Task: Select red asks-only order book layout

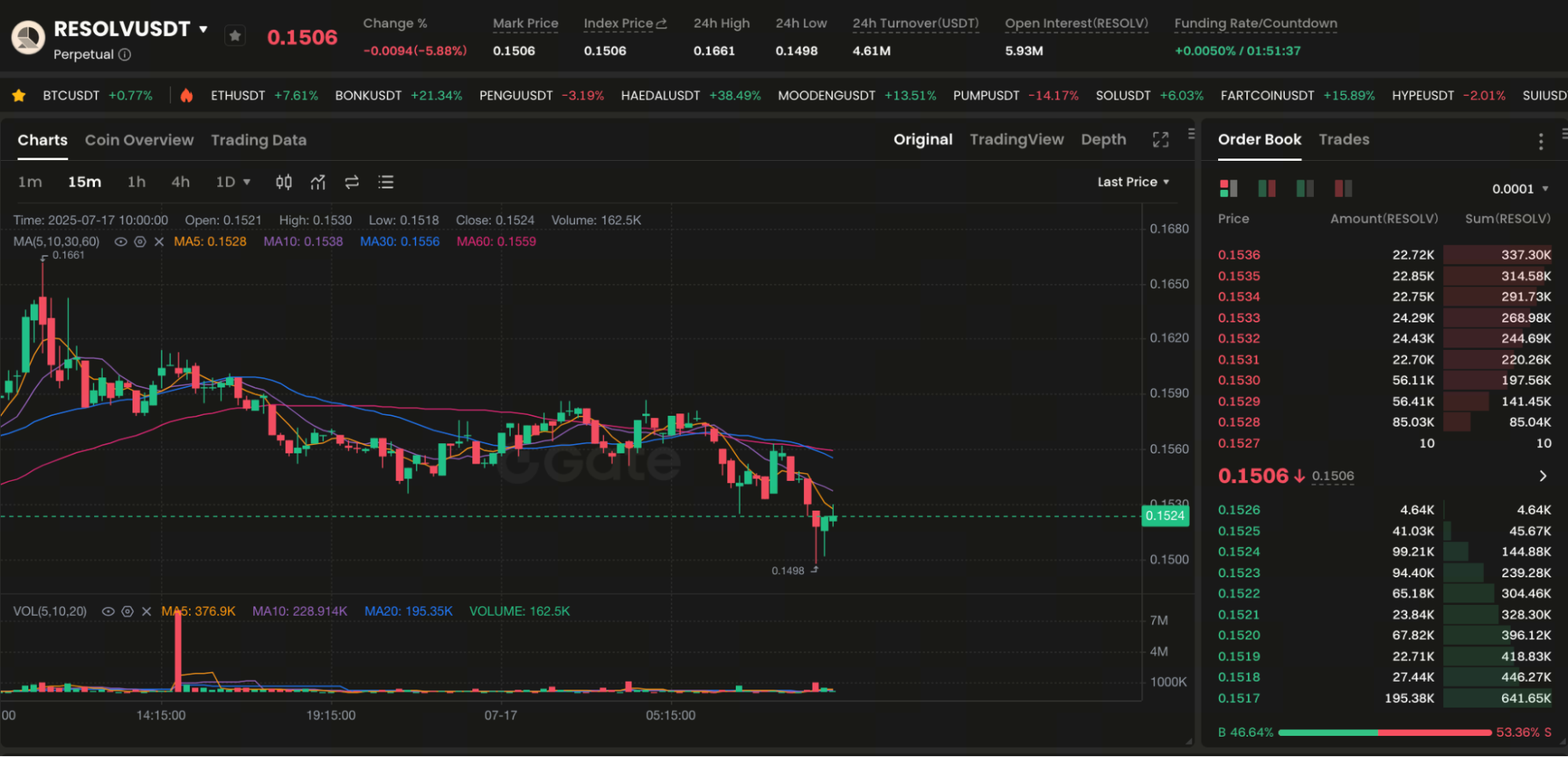Action: (1344, 188)
